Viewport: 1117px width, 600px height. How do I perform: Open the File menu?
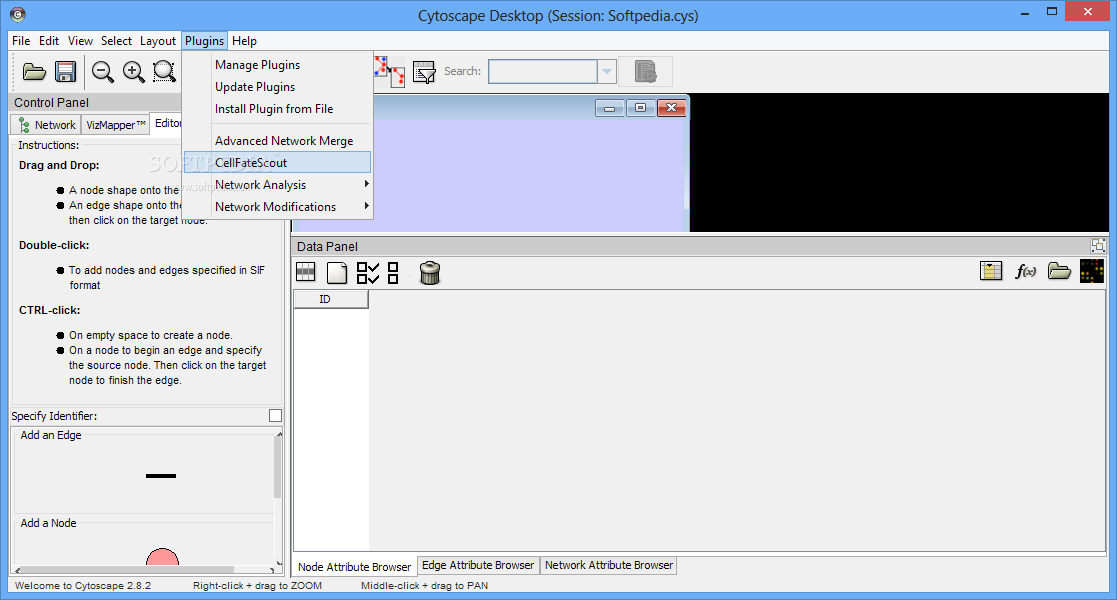[21, 41]
